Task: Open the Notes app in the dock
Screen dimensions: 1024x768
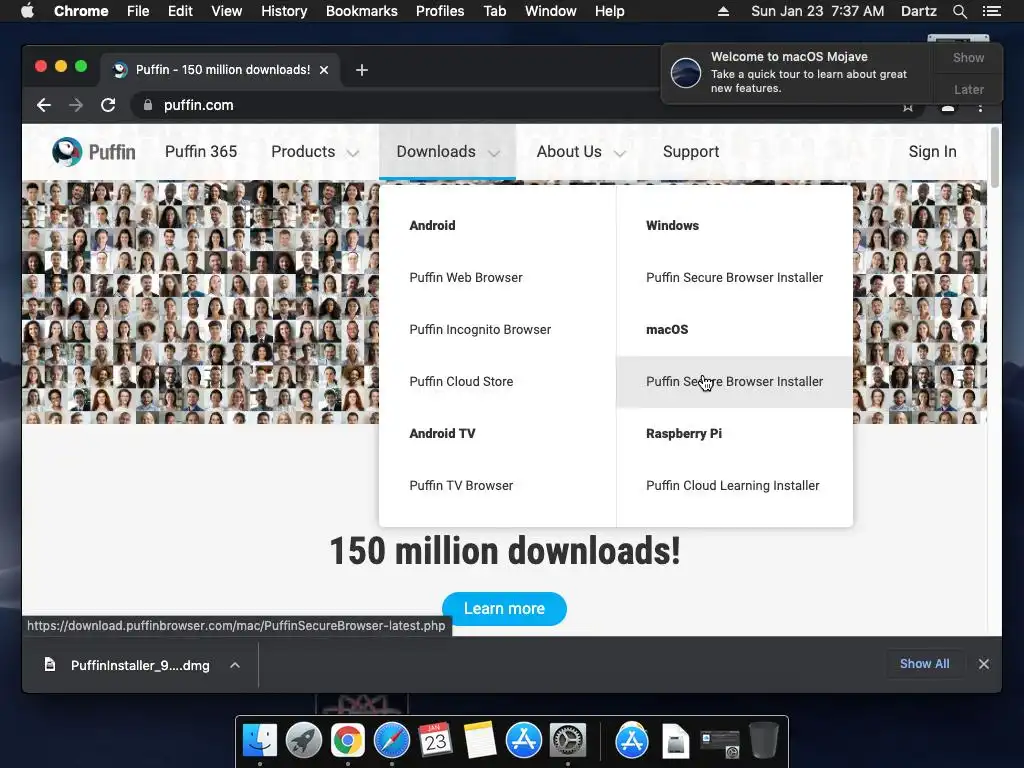Action: pos(480,741)
